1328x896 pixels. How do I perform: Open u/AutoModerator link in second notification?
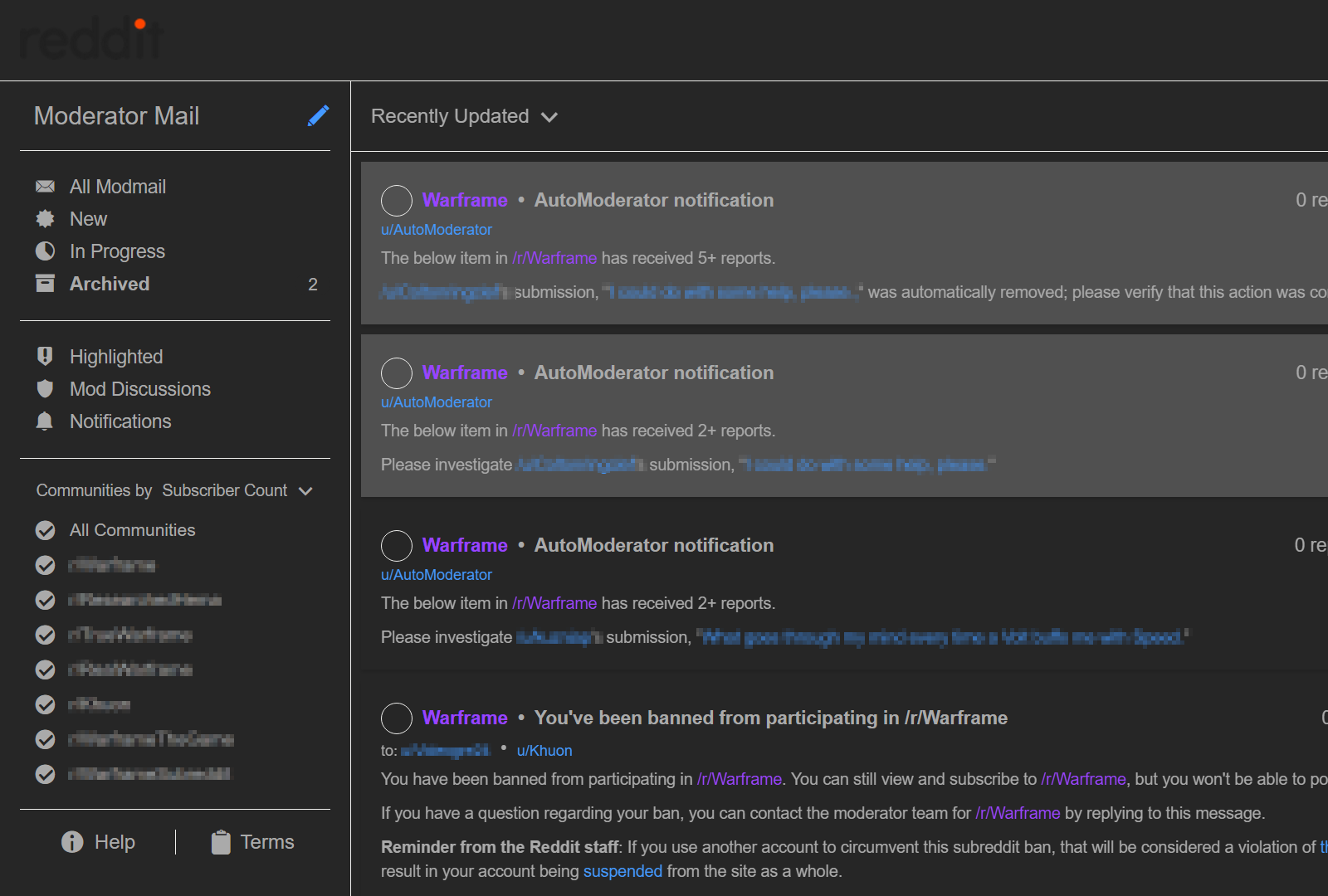point(437,402)
